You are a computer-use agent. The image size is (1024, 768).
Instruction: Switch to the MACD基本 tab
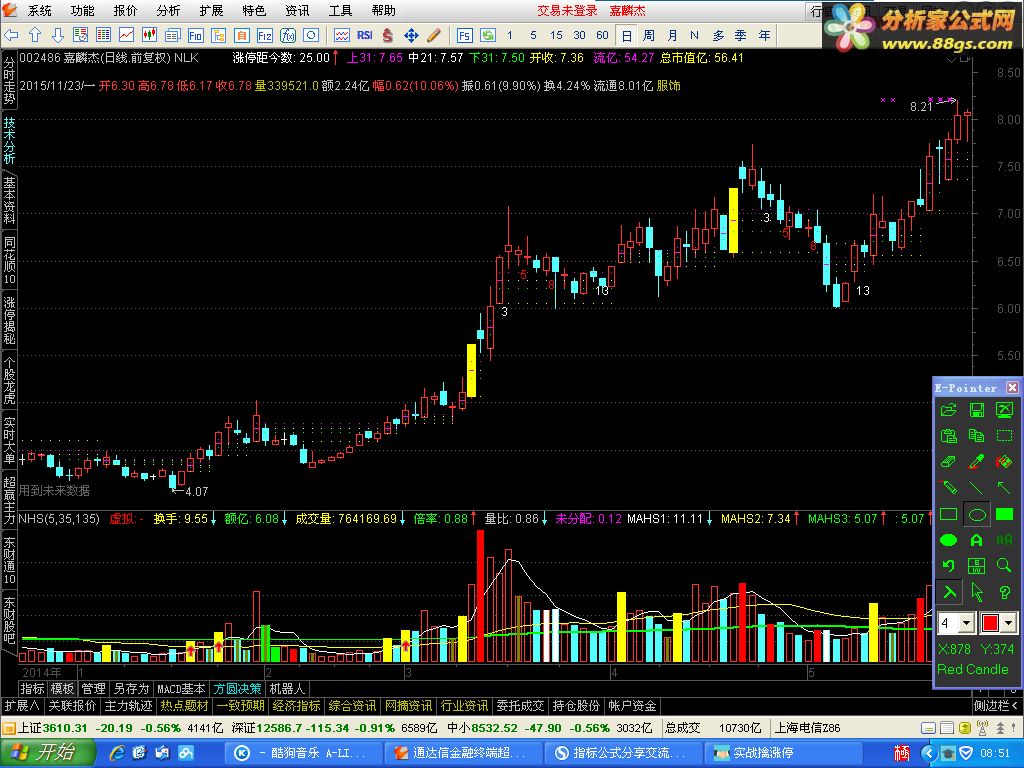pos(181,688)
